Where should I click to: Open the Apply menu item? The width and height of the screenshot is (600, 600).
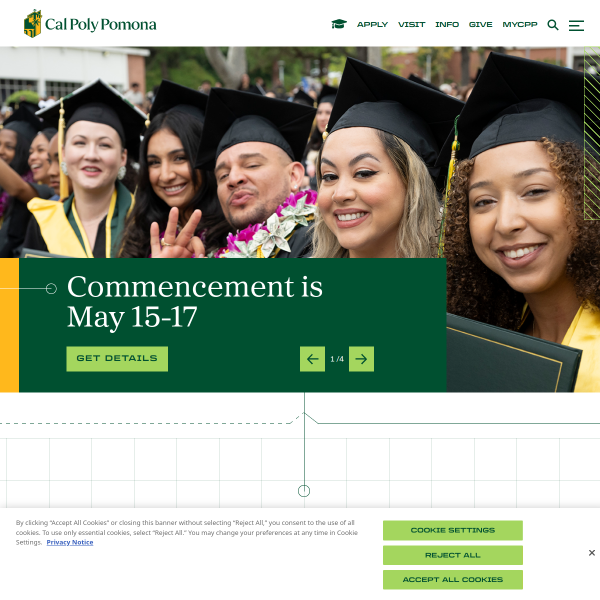(x=372, y=24)
